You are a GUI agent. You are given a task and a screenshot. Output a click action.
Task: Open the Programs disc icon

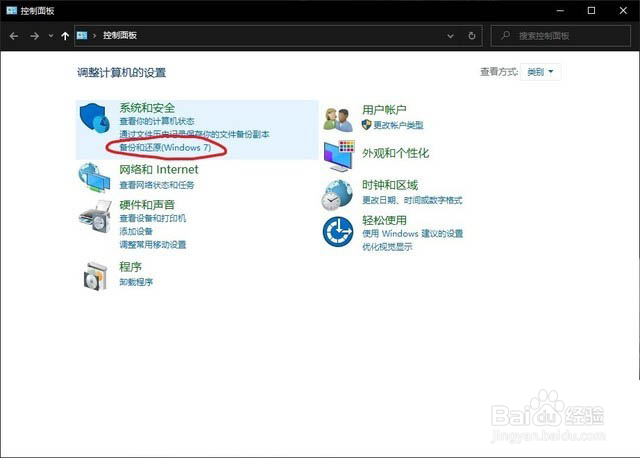click(x=96, y=276)
